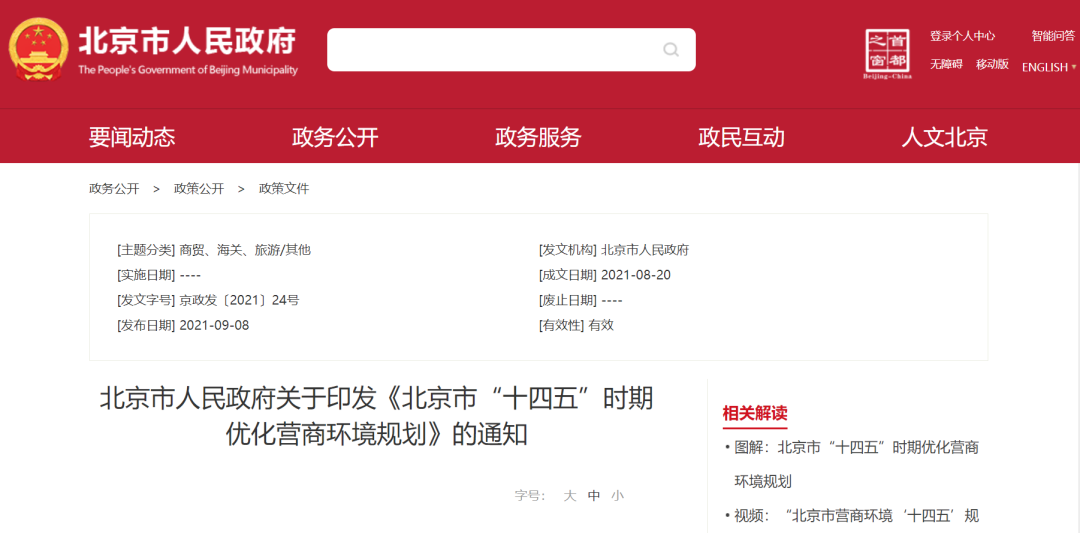Go to 政策公开 breadcrumb
The image size is (1080, 533).
[199, 189]
